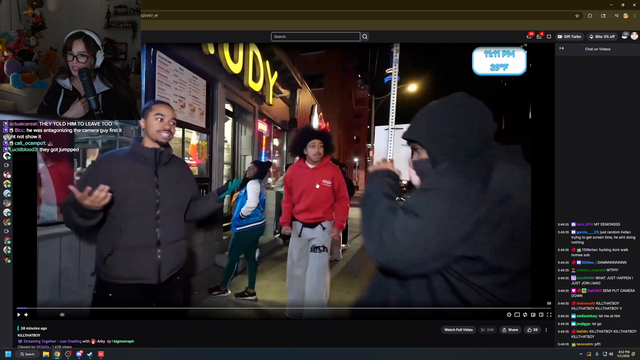This screenshot has width=640, height=360.
Task: Switch to Google Chrome in the taskbar
Action: tap(57, 354)
